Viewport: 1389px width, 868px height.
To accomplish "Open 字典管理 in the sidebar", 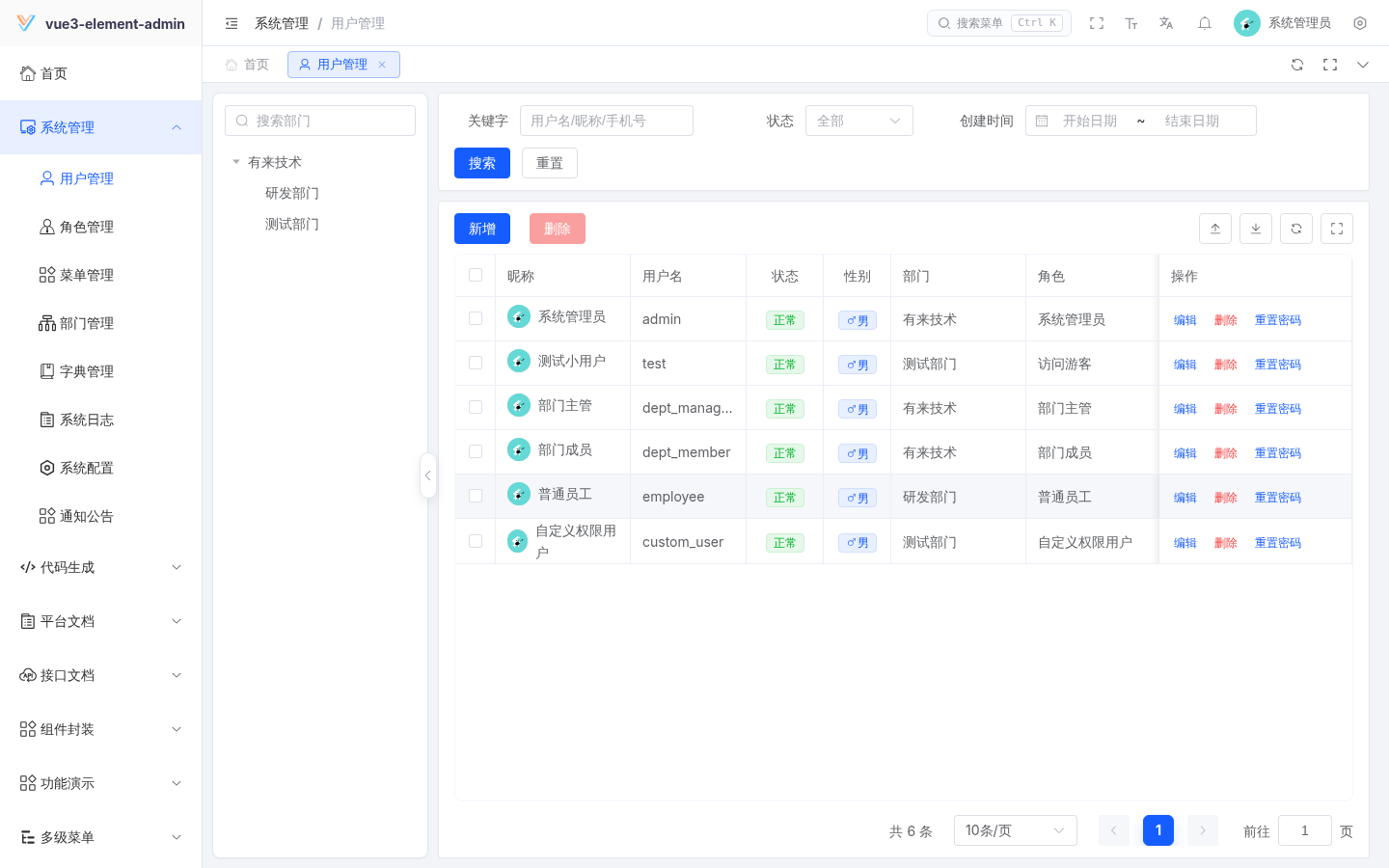I will [x=101, y=371].
